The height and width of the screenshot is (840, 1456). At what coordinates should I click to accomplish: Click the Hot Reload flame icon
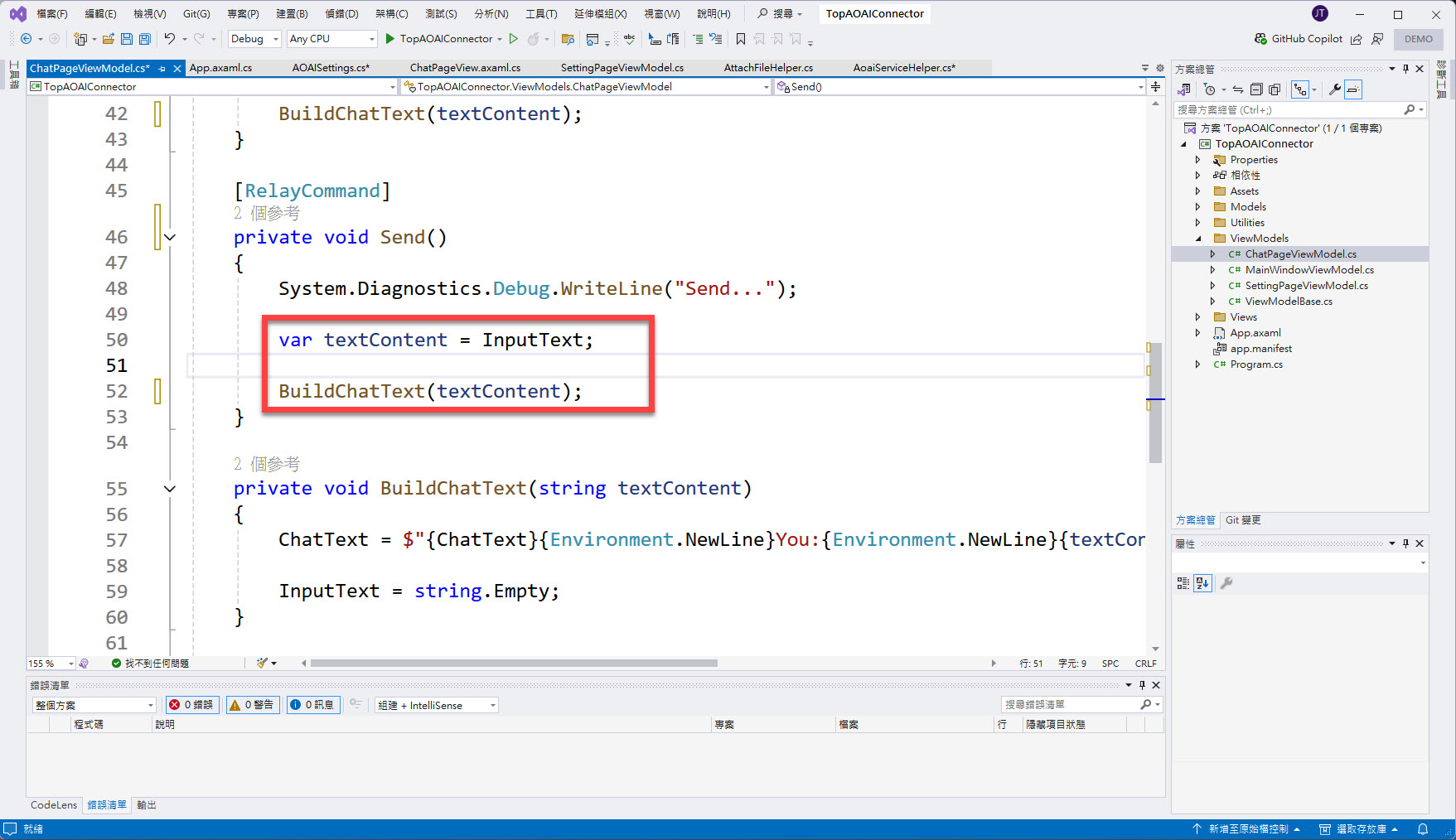coord(534,39)
